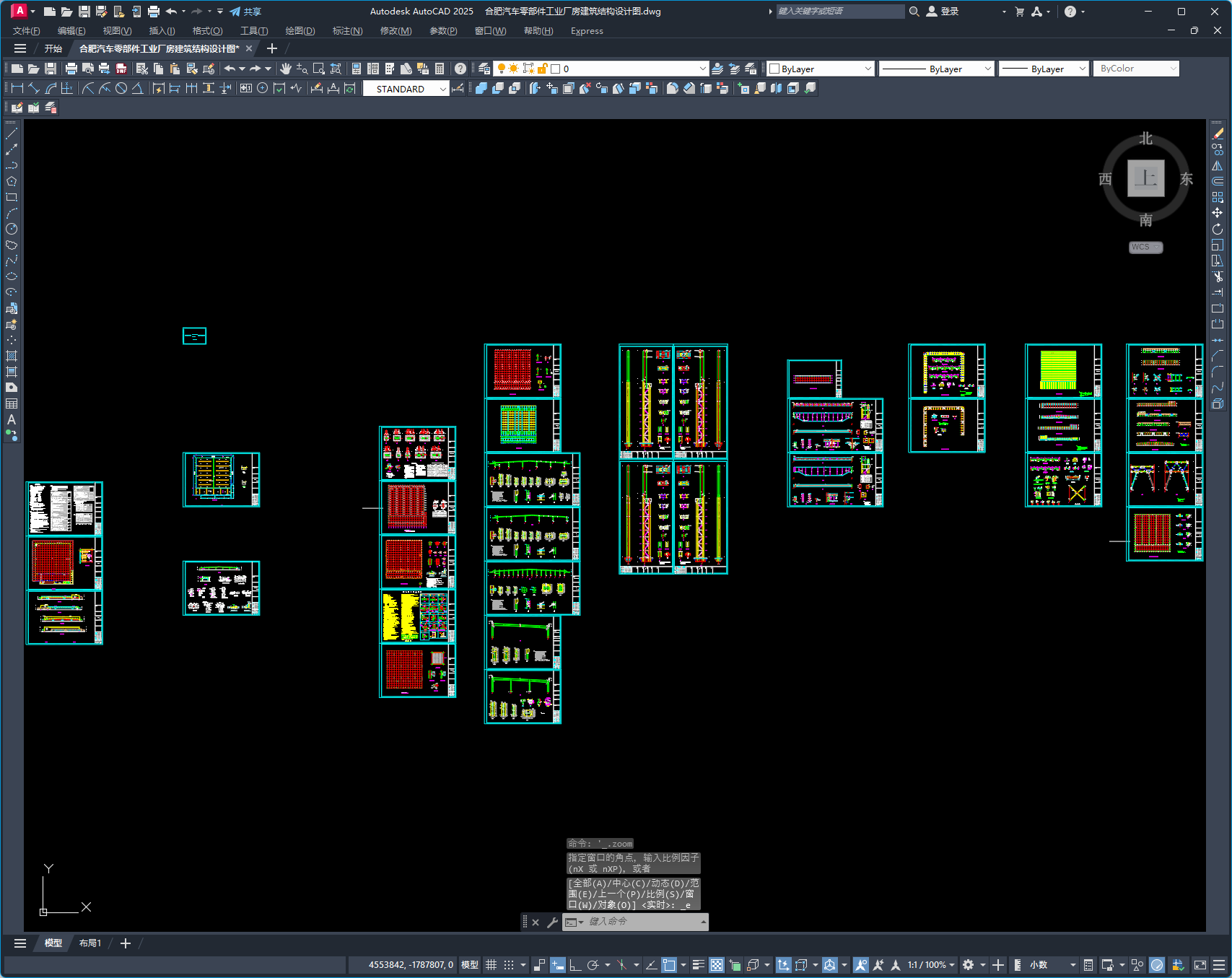Select the Rotate modify tool

1218,229
